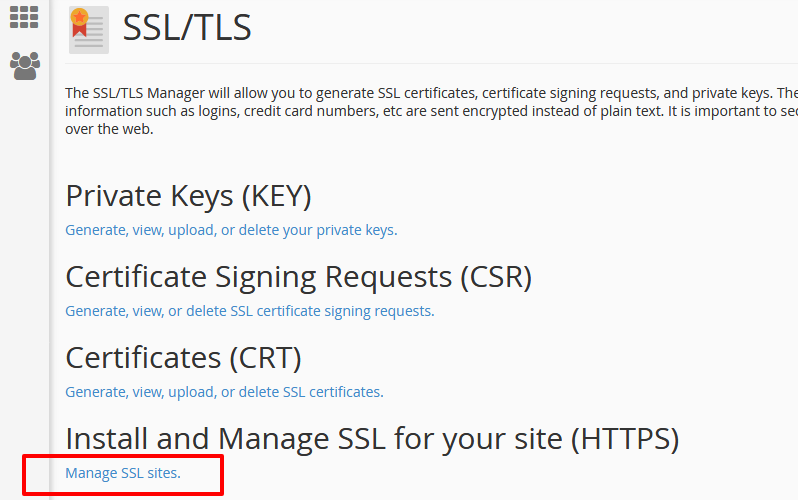This screenshot has width=798, height=500.
Task: Click the divider line under SSL/TLS title
Action: (x=431, y=64)
